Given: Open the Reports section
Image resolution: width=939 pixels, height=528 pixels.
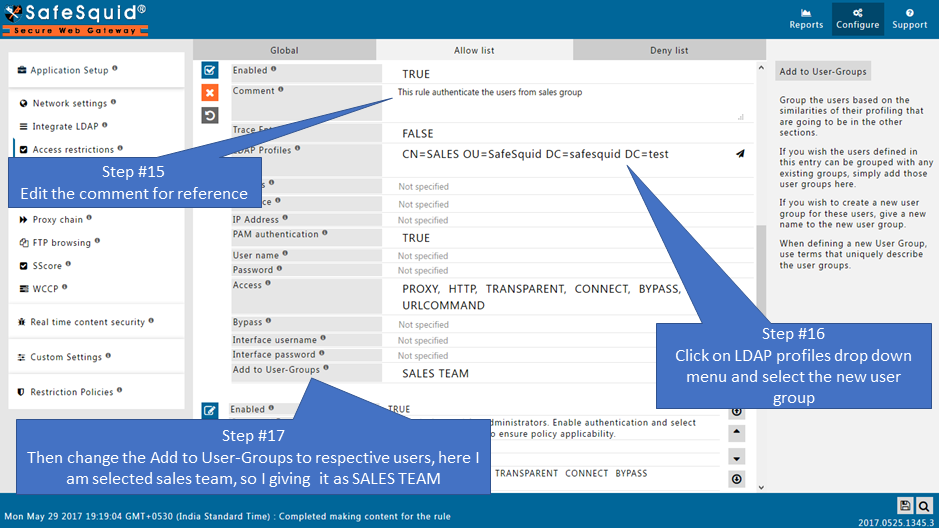Looking at the screenshot, I should (x=806, y=19).
